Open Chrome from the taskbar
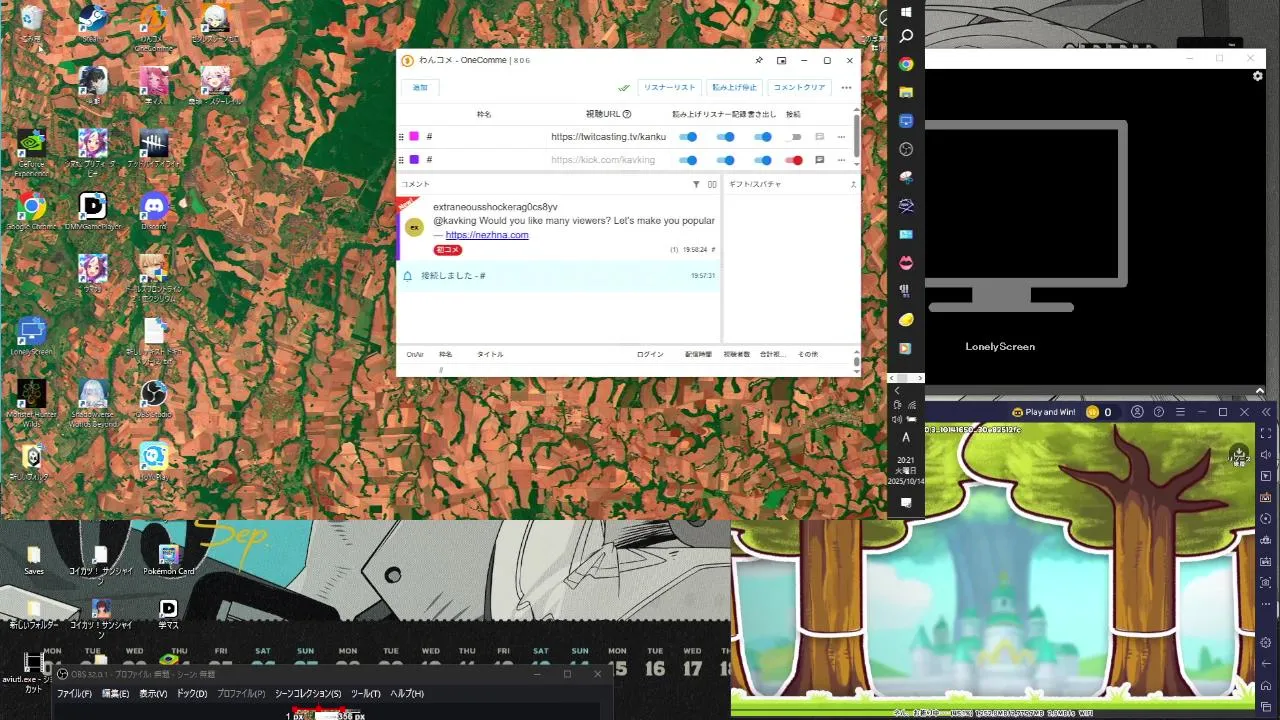Image resolution: width=1280 pixels, height=720 pixels. click(x=906, y=64)
